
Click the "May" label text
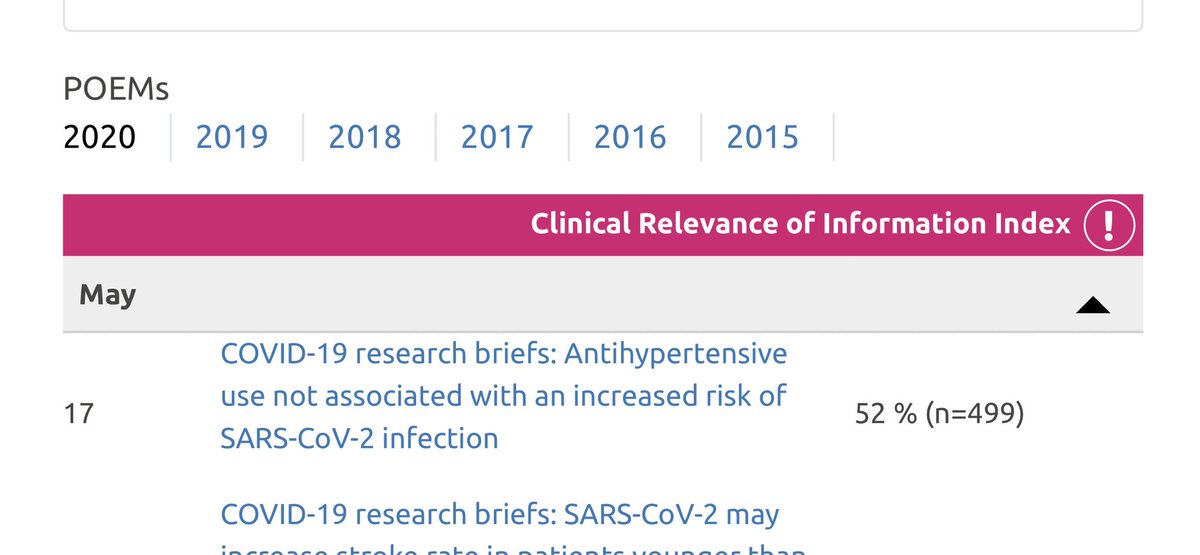[x=107, y=295]
